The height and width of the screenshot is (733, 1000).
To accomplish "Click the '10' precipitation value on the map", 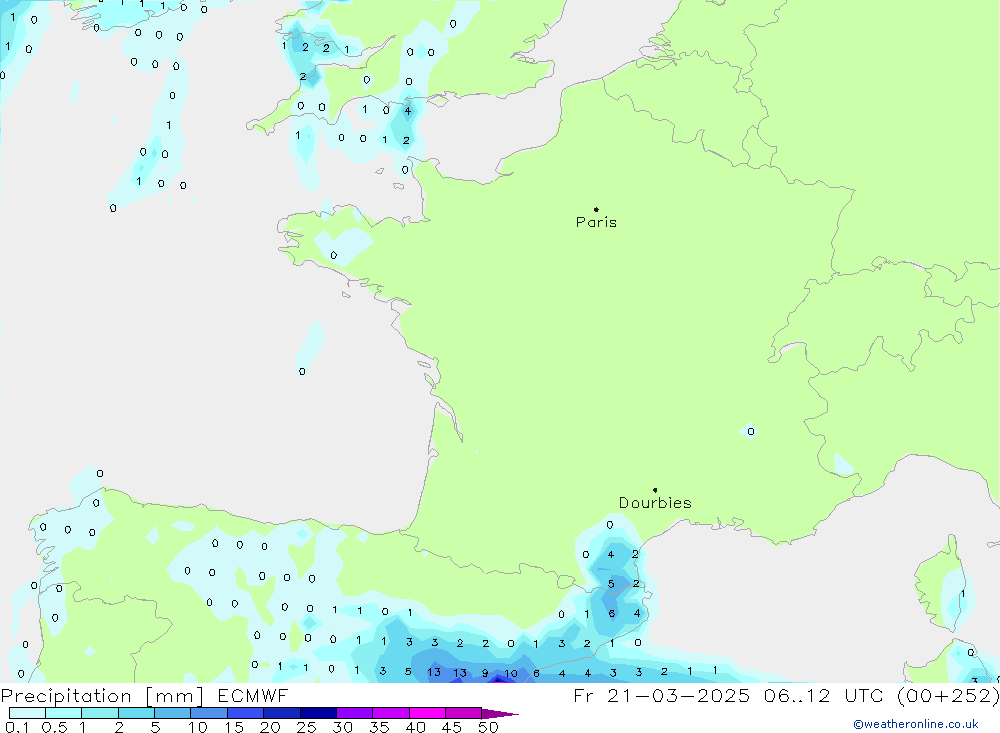I will pos(511,673).
